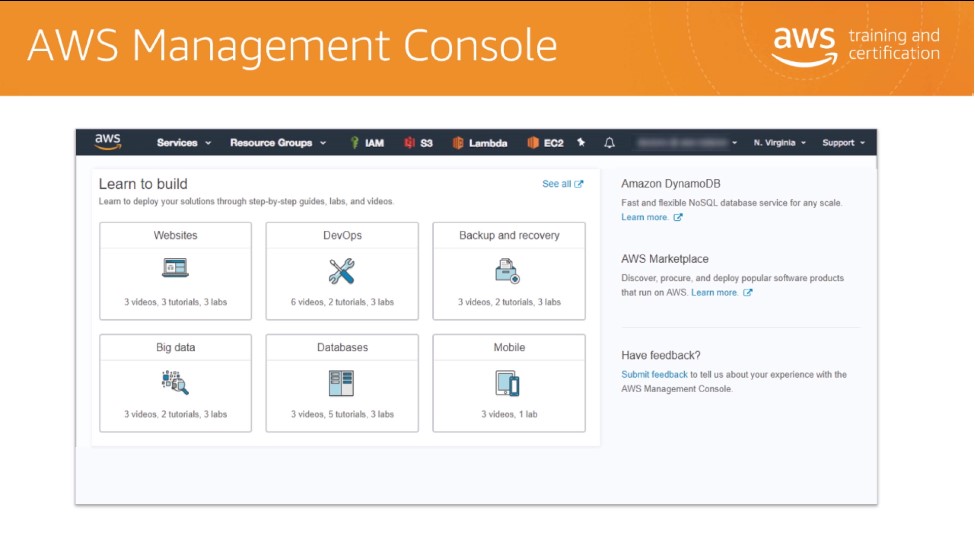Viewport: 975px width, 547px height.
Task: Click the Databases table icon
Action: (x=341, y=383)
